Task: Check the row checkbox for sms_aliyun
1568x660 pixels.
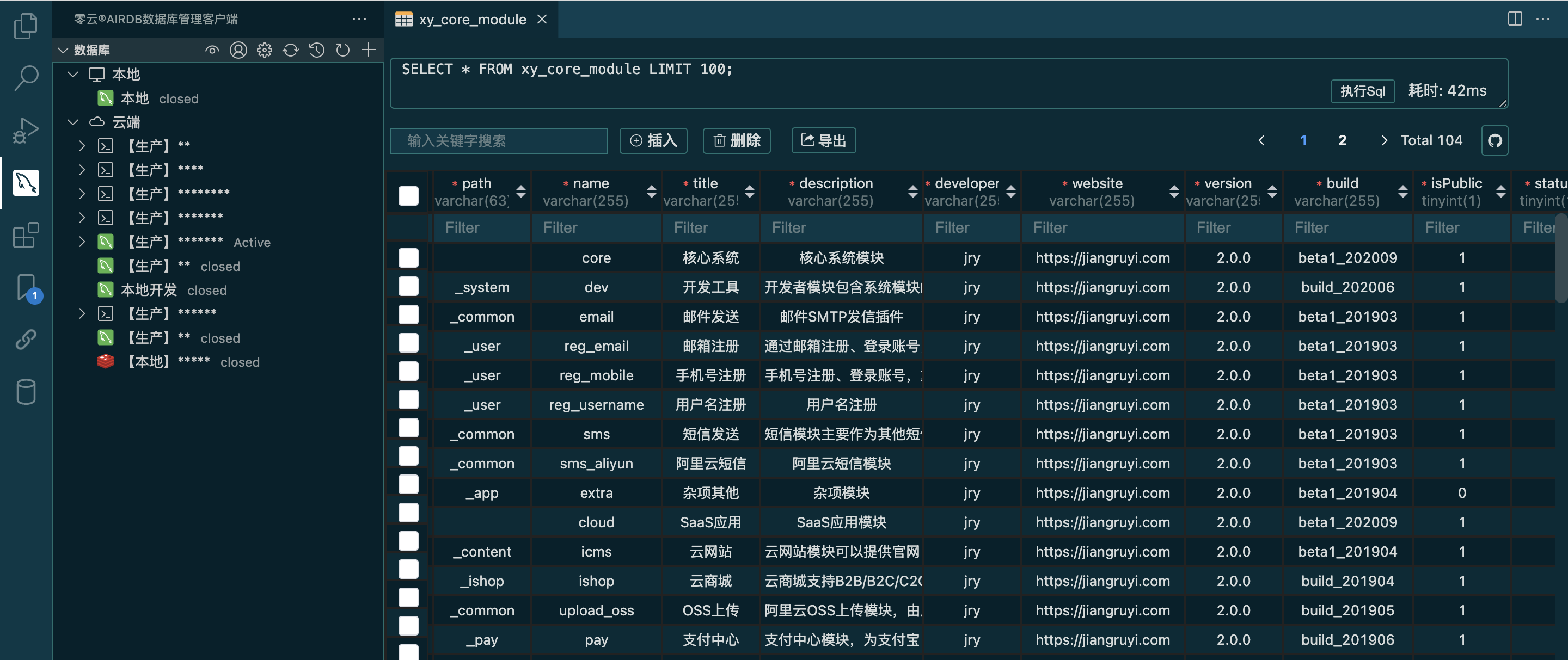Action: point(408,456)
